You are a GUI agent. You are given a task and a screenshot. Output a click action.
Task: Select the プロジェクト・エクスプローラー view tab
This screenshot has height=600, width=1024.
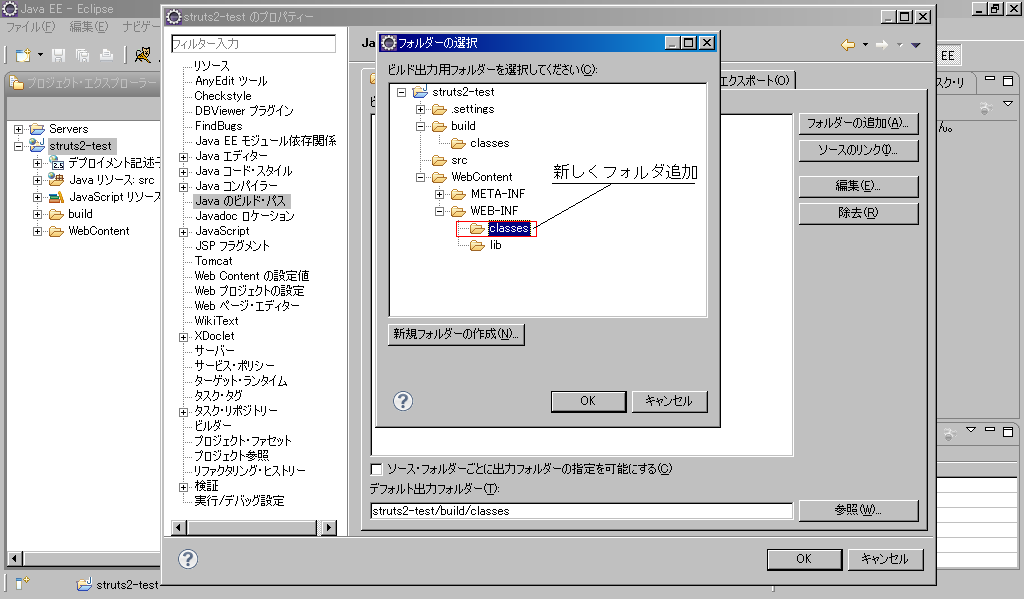point(84,83)
